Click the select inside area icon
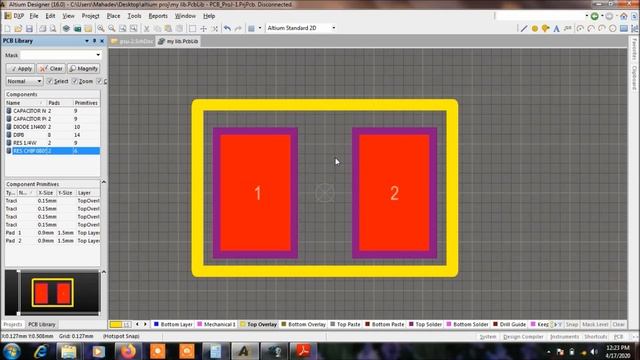Image resolution: width=640 pixels, height=360 pixels. pyautogui.click(x=192, y=29)
